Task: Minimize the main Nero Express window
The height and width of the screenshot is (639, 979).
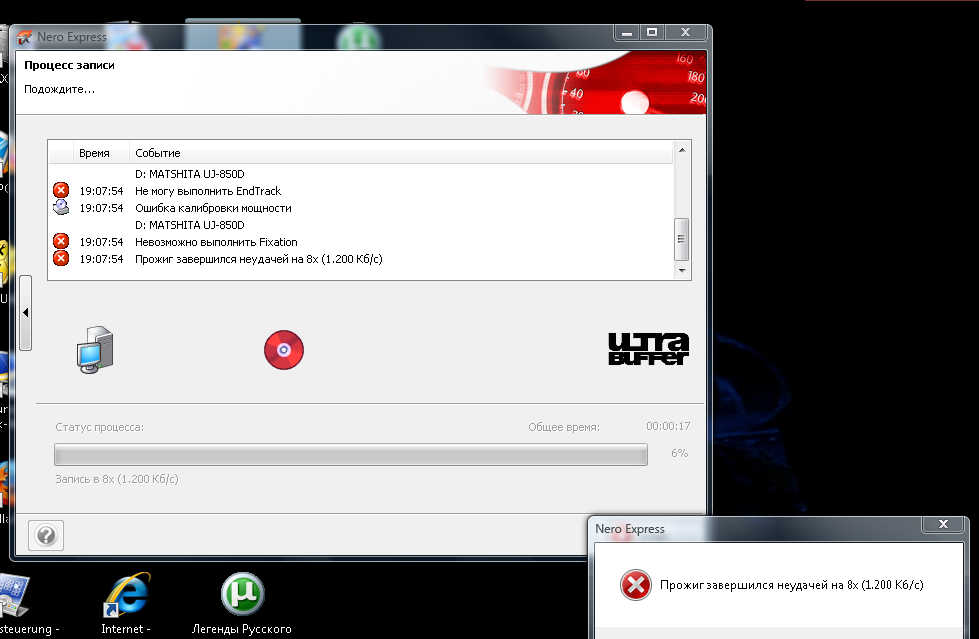Action: [627, 32]
